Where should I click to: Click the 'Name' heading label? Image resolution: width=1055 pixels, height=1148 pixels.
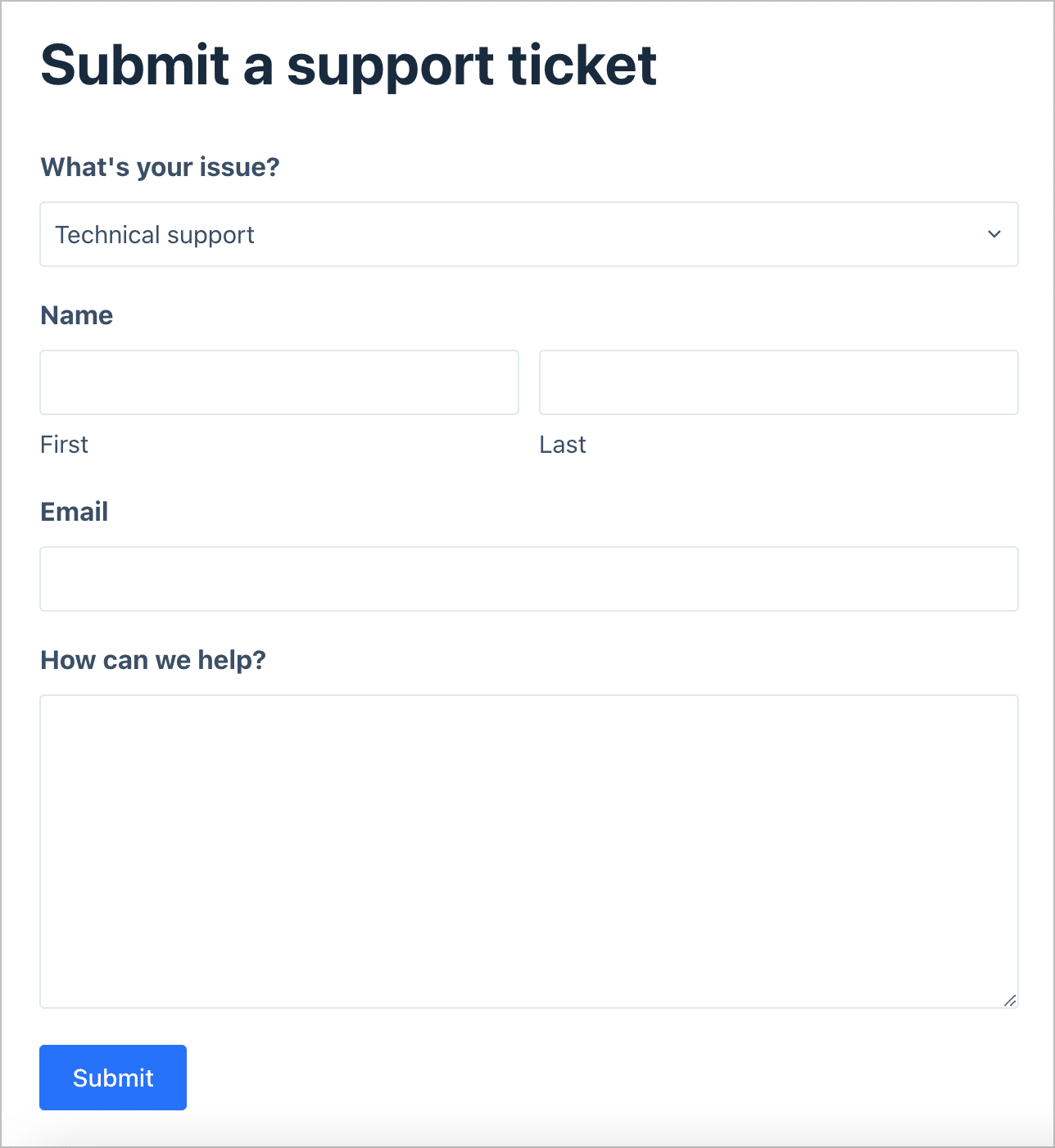pos(76,314)
